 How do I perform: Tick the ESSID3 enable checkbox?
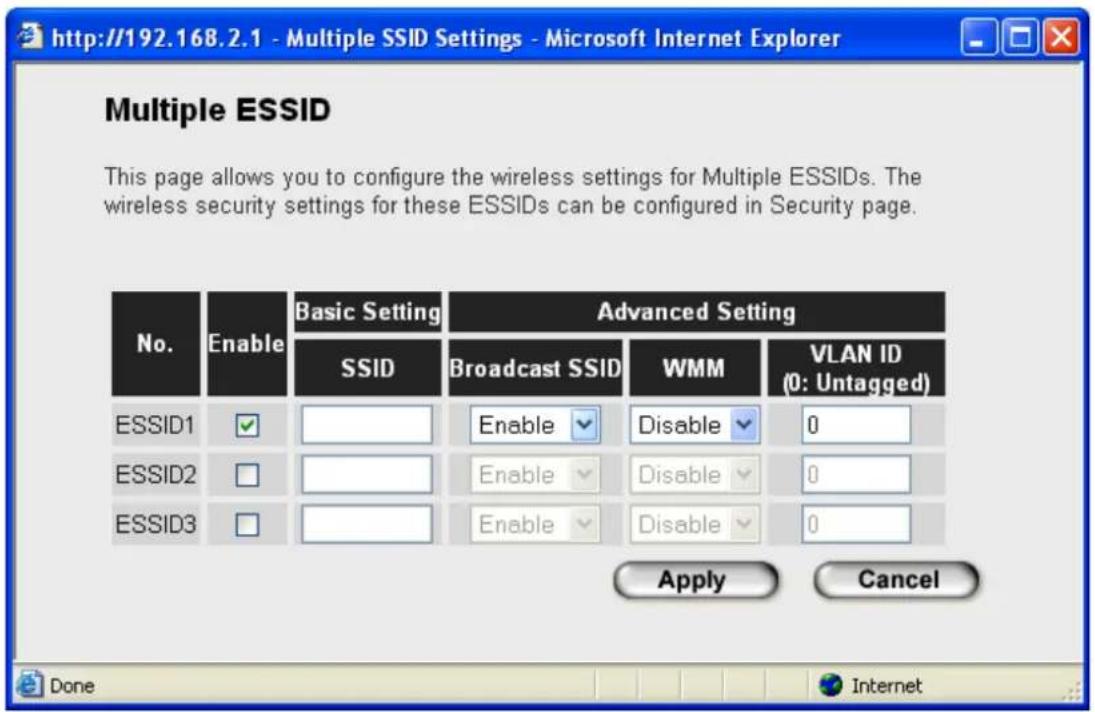click(x=247, y=524)
